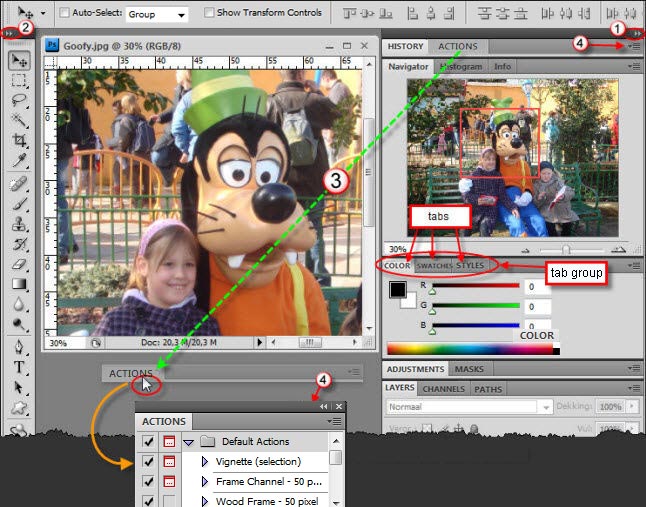The width and height of the screenshot is (646, 507).
Task: Expand the Frame Channel action
Action: (x=205, y=481)
